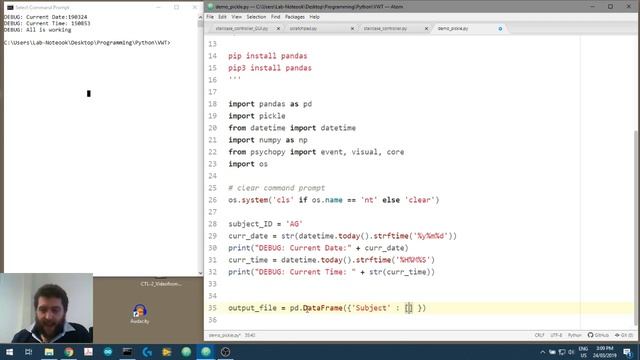Close the scratchpad.py tab
Image resolution: width=640 pixels, height=360 pixels.
(x=352, y=29)
